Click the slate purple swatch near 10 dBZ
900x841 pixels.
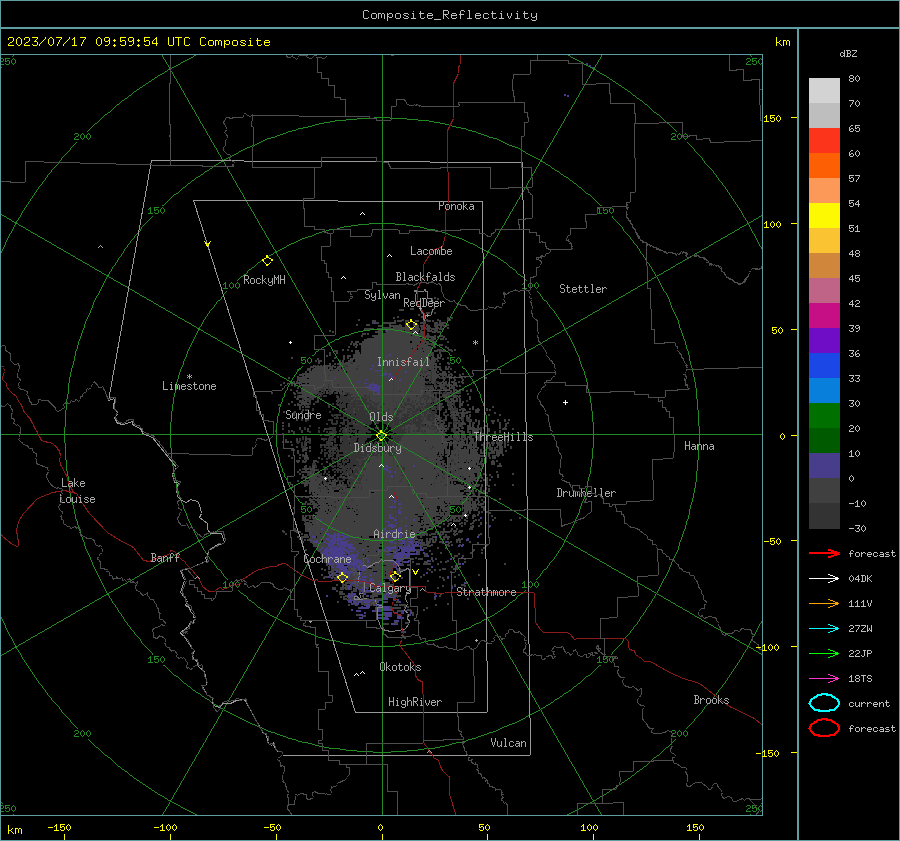pyautogui.click(x=824, y=466)
